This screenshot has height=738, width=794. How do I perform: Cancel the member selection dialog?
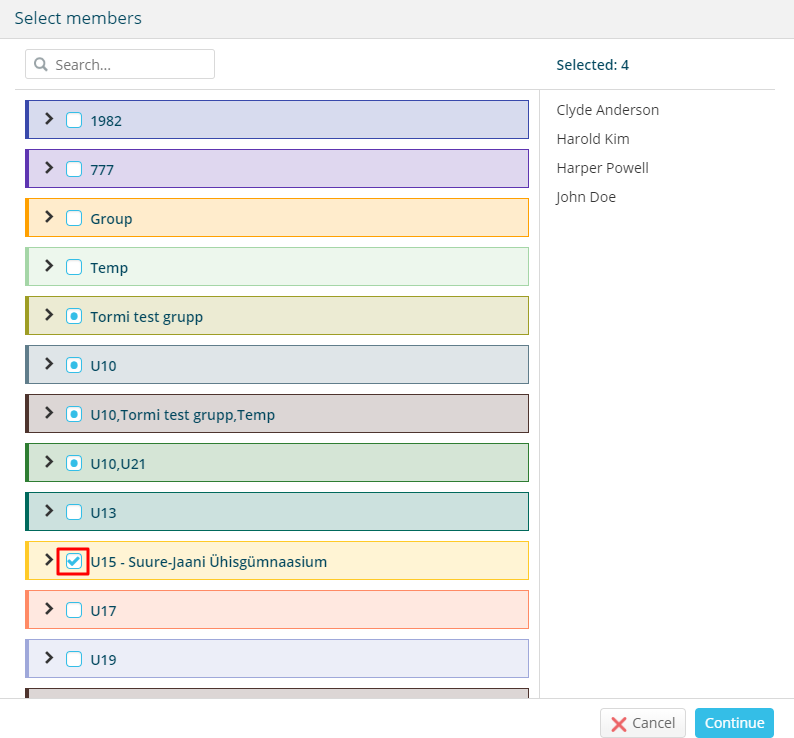point(643,723)
